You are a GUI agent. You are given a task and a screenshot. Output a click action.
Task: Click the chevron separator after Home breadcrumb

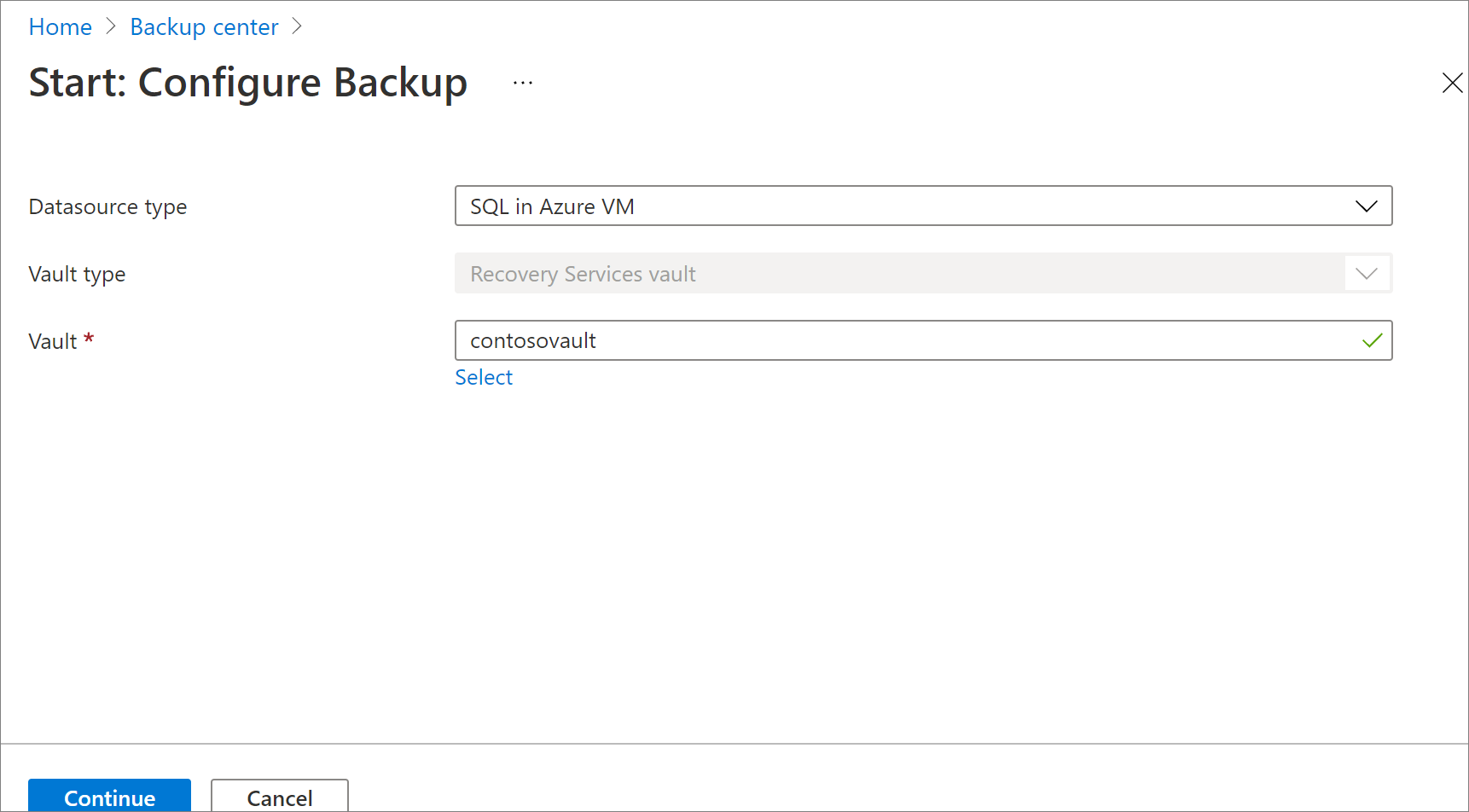pos(111,26)
